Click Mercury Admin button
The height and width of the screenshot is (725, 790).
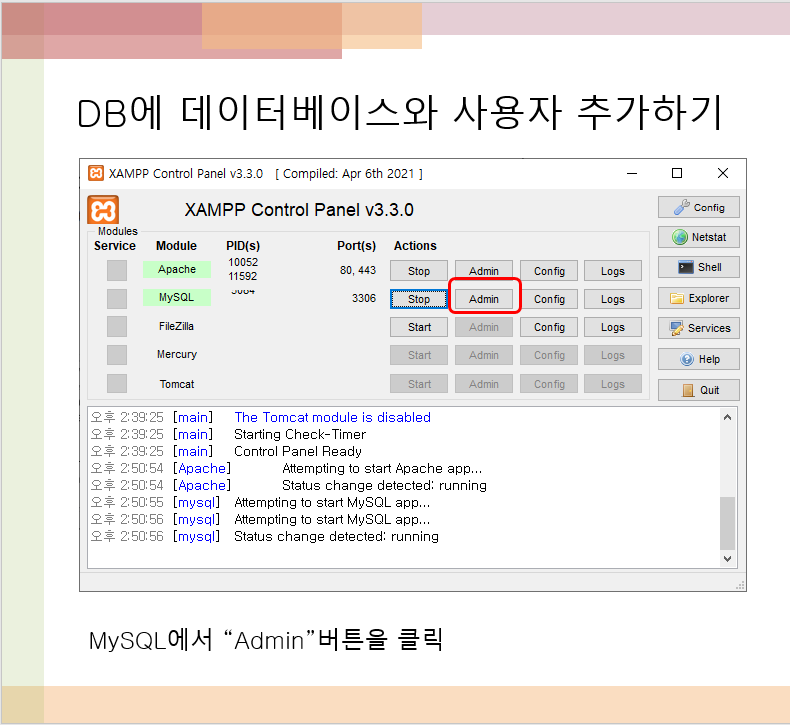484,355
